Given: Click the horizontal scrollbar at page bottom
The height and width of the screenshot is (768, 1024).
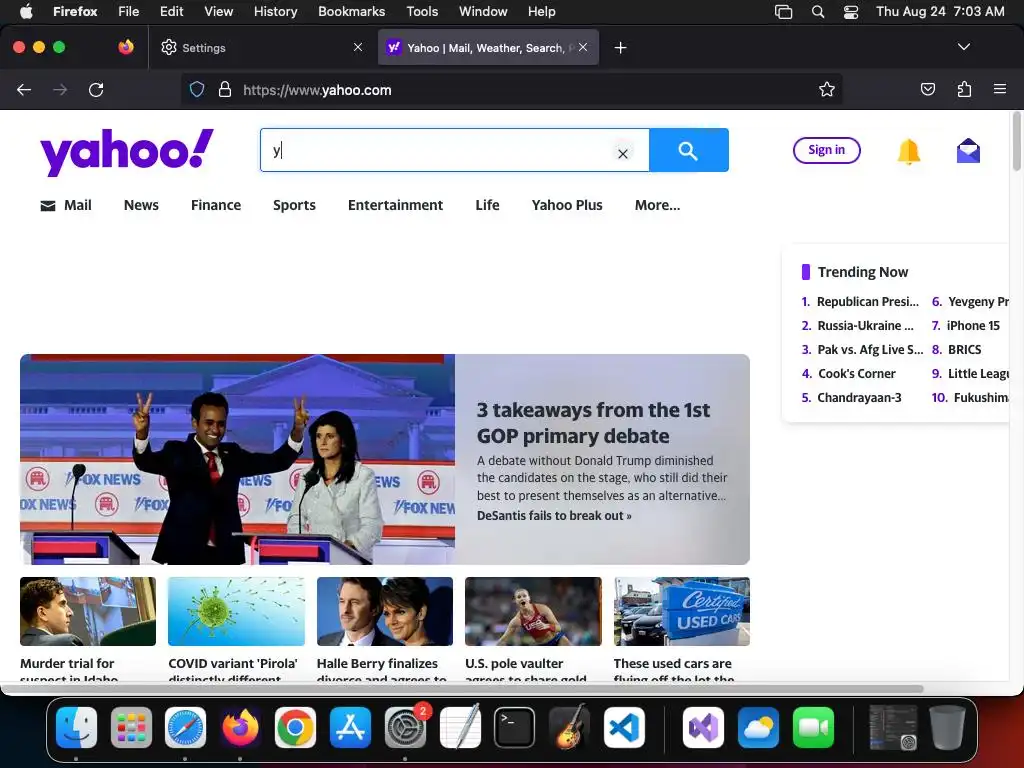Looking at the screenshot, I should click(462, 689).
